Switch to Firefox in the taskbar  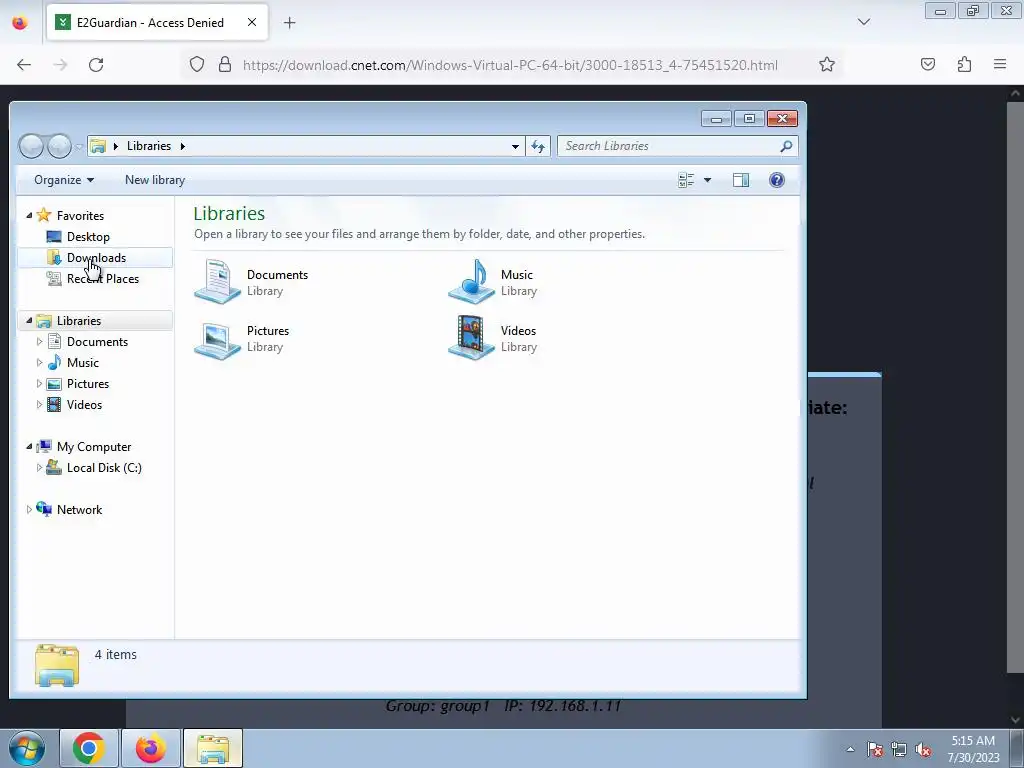coord(150,748)
